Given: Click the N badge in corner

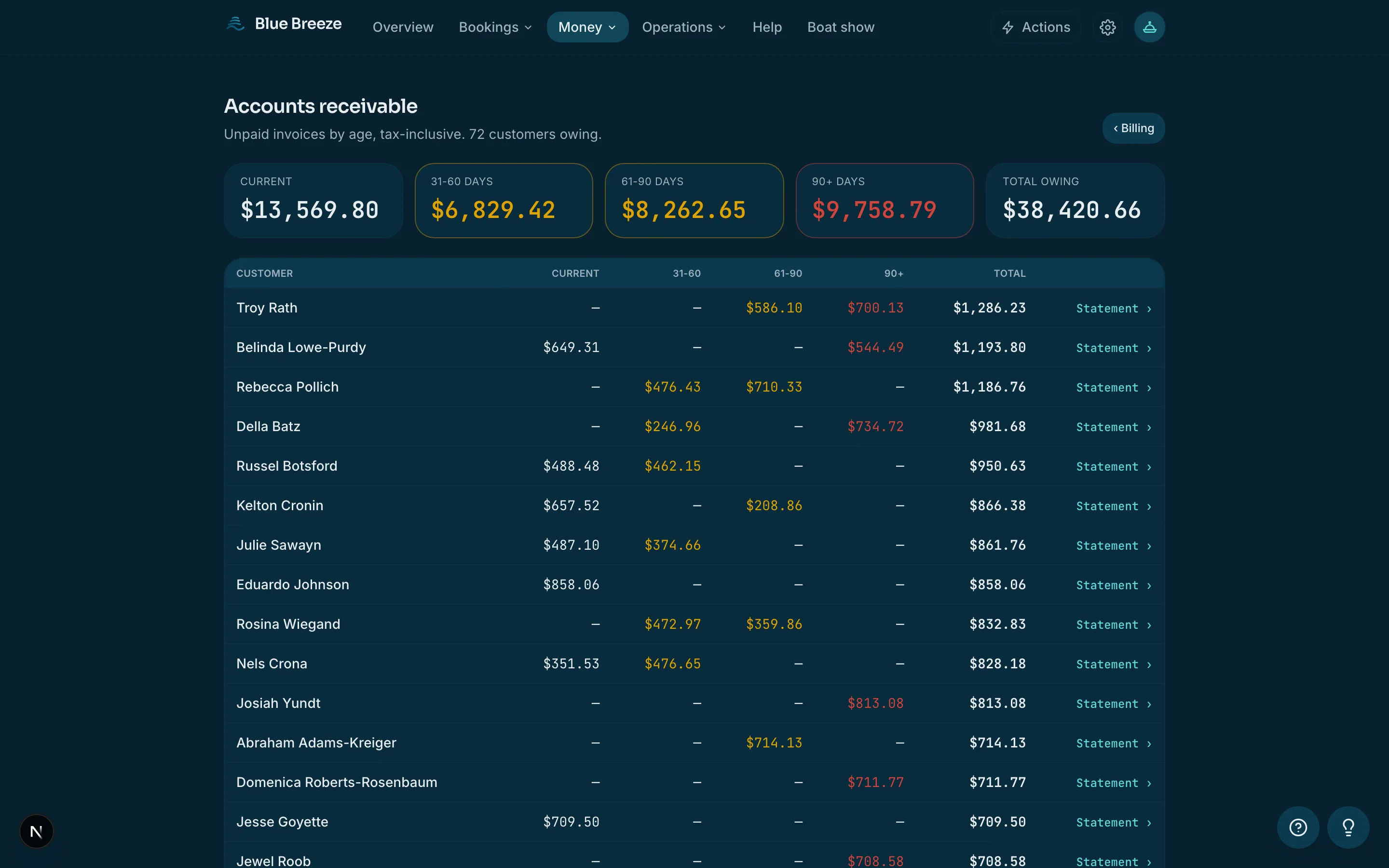Looking at the screenshot, I should 36,831.
